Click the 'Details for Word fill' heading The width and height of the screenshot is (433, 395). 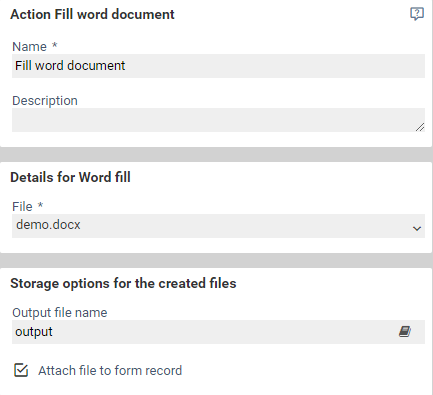[70, 177]
